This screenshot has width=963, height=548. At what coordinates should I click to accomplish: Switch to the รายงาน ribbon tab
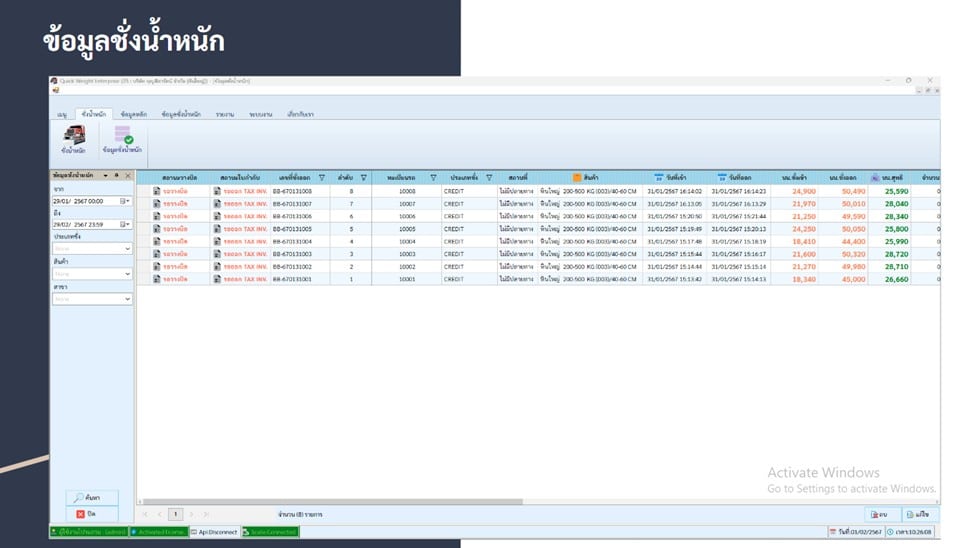click(x=225, y=114)
